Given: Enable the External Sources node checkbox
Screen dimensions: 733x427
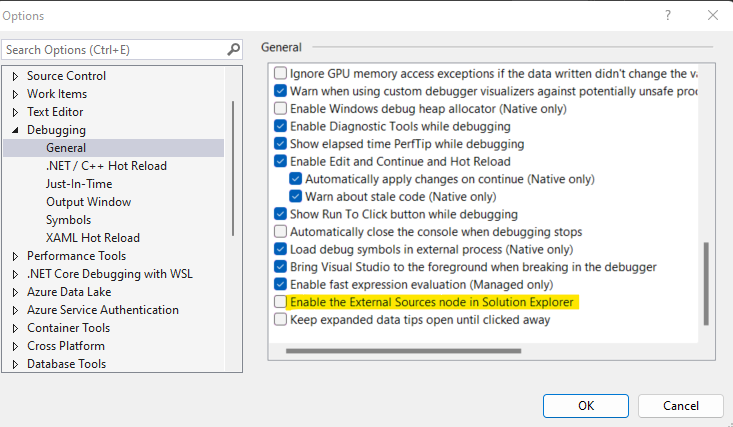Looking at the screenshot, I should [280, 302].
